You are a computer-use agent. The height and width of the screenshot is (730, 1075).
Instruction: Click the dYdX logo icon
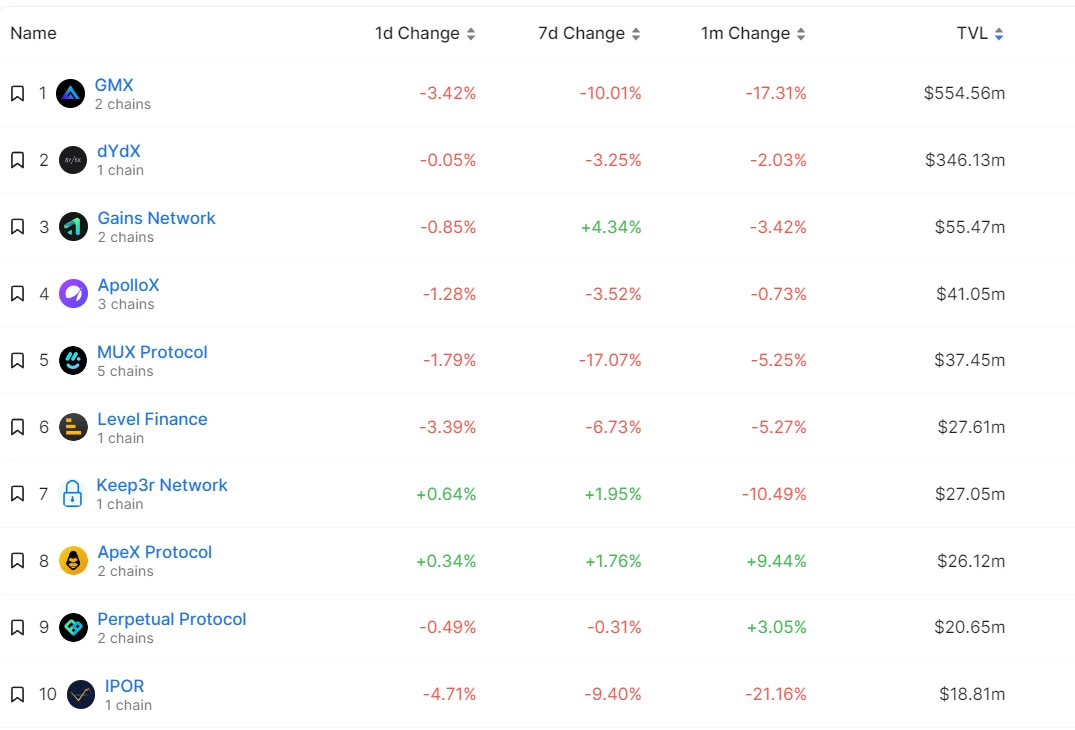tap(72, 160)
